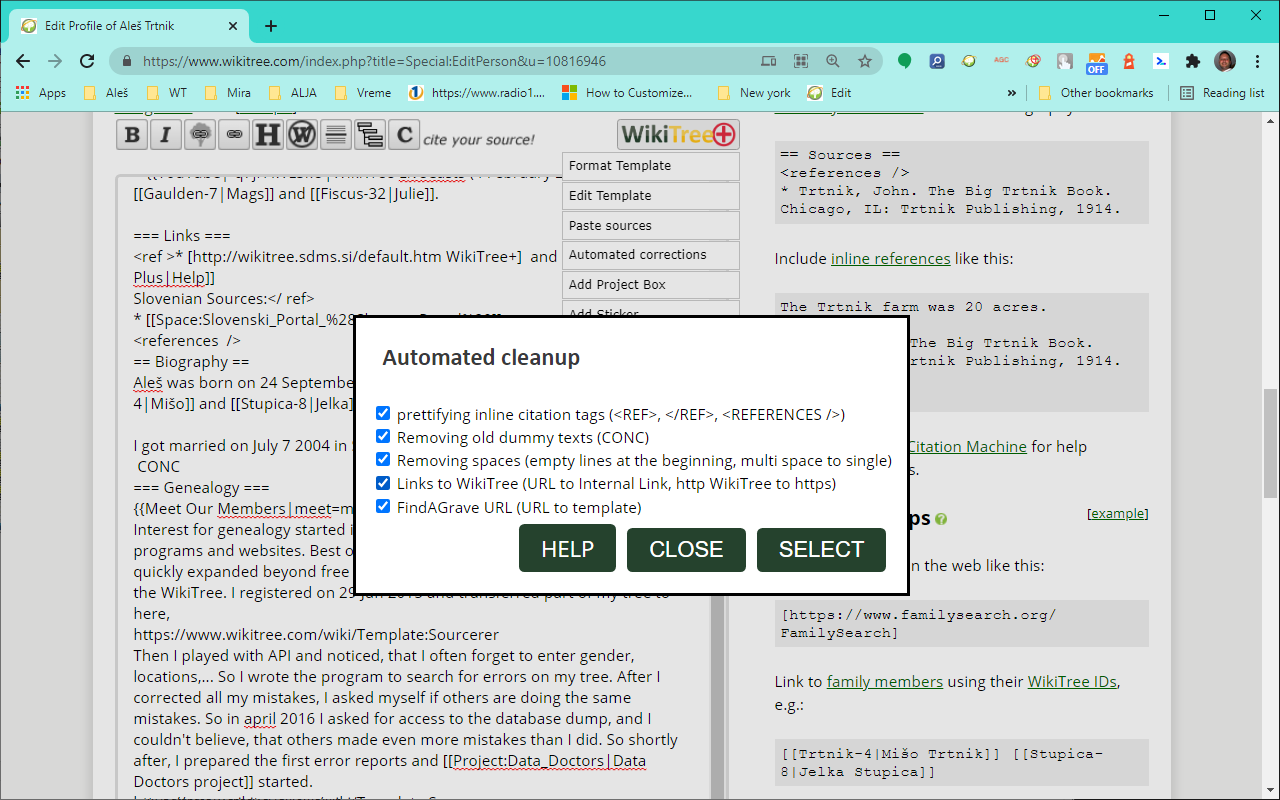Bookmark this page with the star
Viewport: 1280px width, 800px height.
pyautogui.click(x=865, y=61)
